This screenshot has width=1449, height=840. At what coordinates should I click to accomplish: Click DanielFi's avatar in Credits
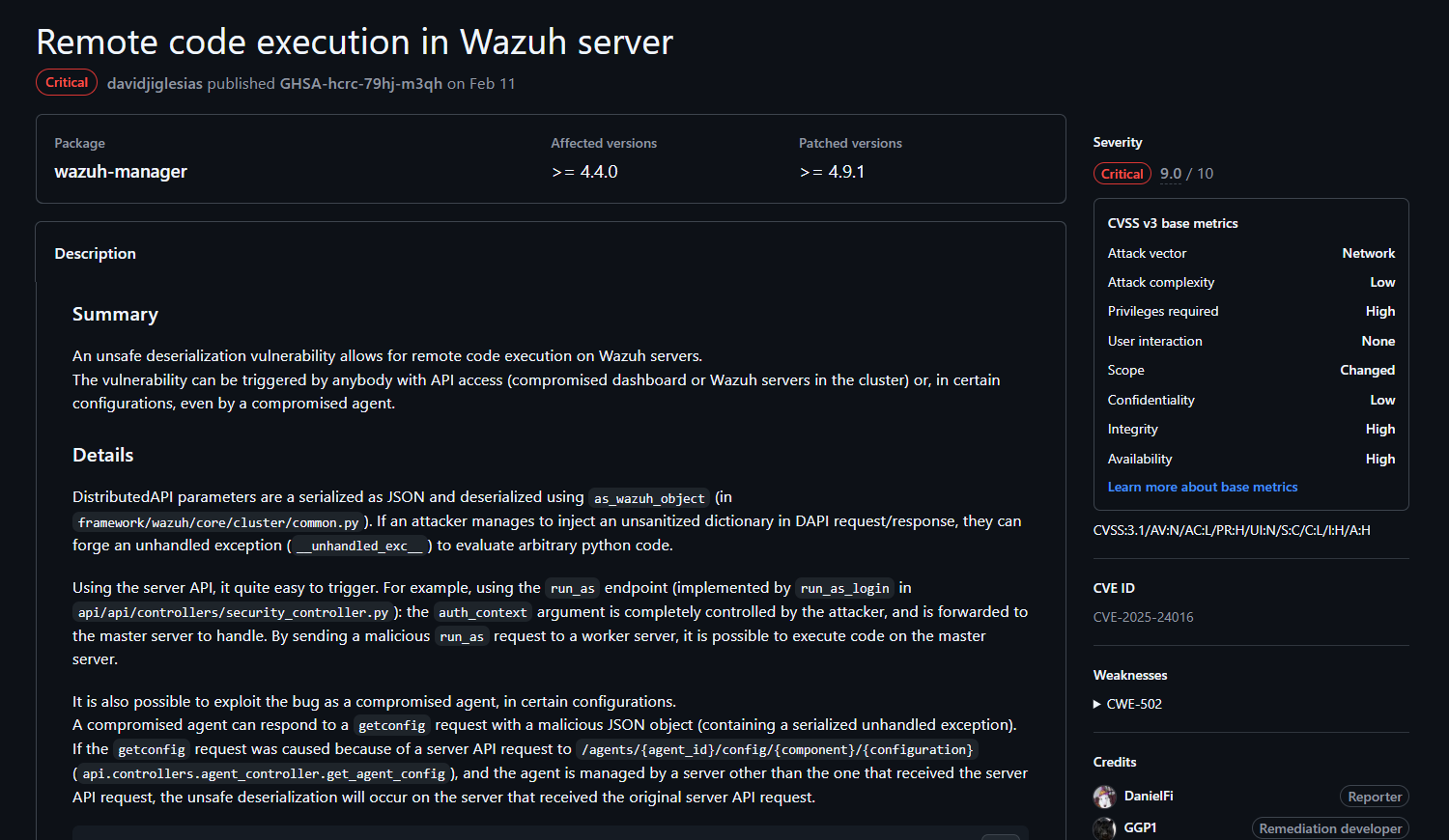[x=1104, y=797]
